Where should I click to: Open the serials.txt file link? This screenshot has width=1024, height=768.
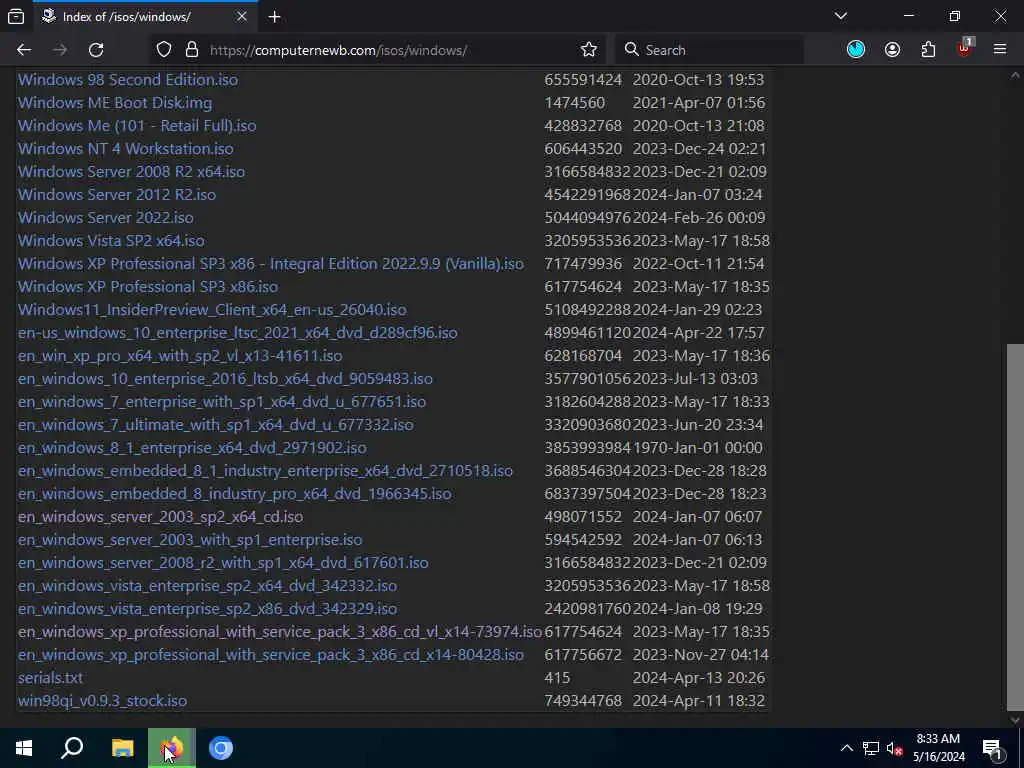(x=50, y=678)
